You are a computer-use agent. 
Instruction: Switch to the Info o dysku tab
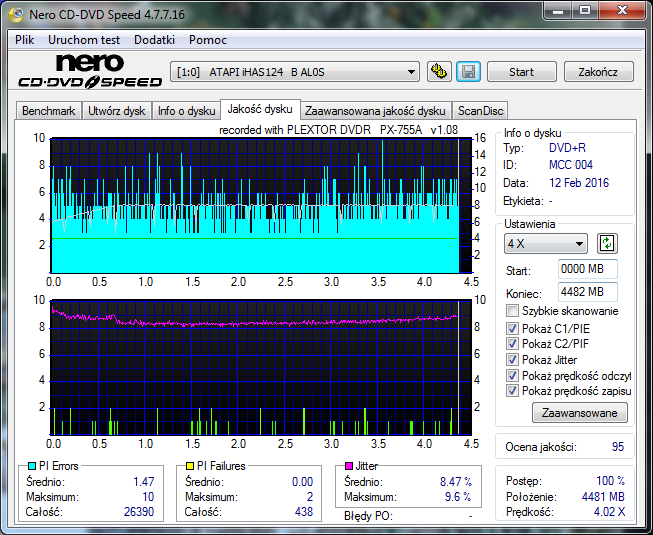[186, 111]
